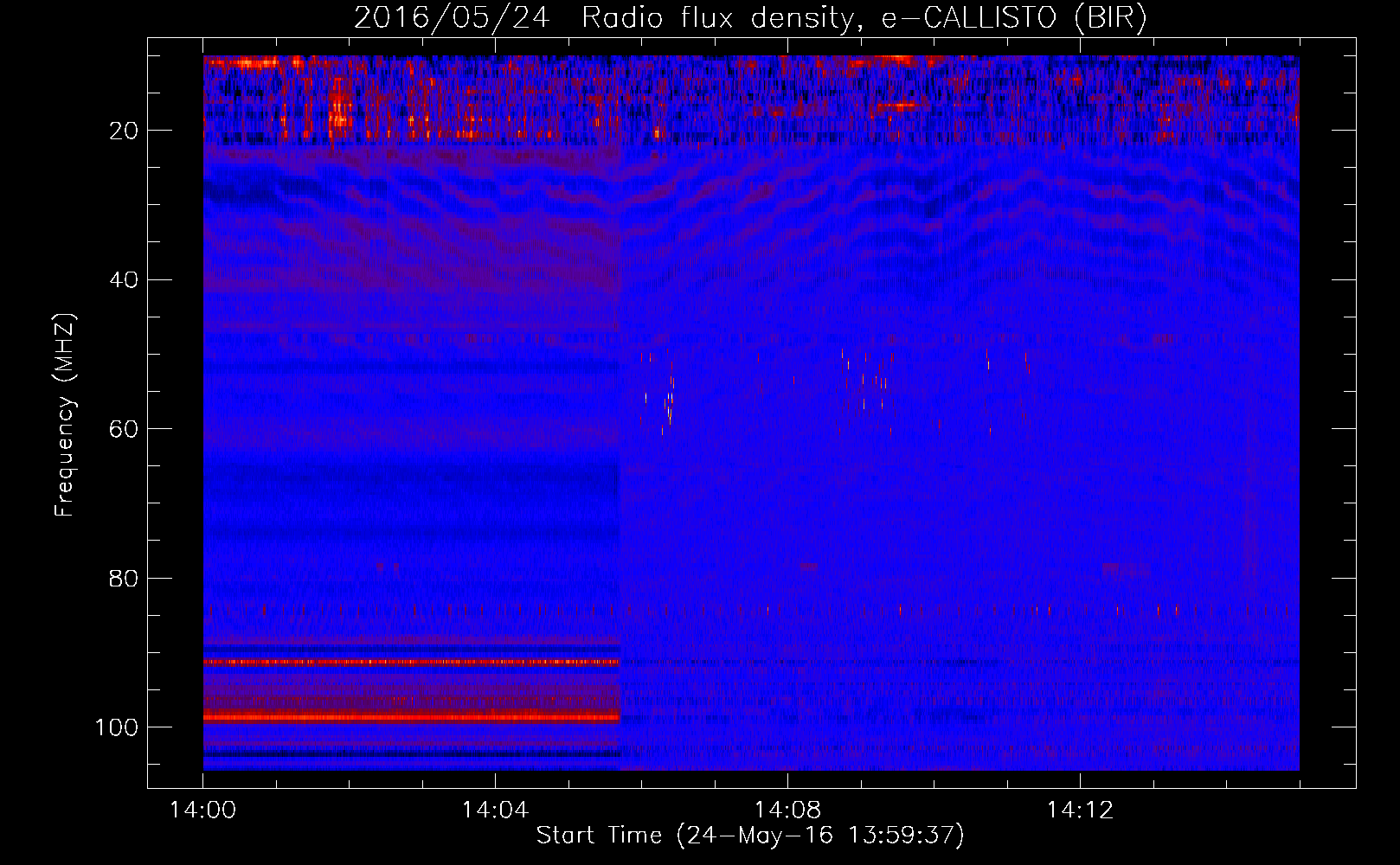Viewport: 1400px width, 865px height.
Task: Click the plot title "Radio flux density, e-CALLISTO (BIR)"
Action: tap(864, 18)
